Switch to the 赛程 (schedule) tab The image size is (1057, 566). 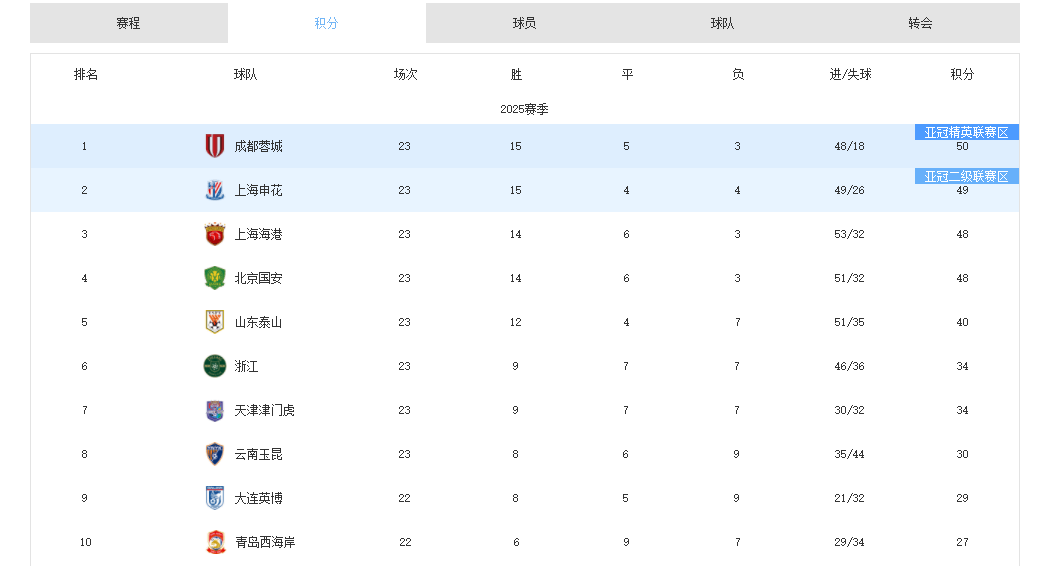pos(128,23)
